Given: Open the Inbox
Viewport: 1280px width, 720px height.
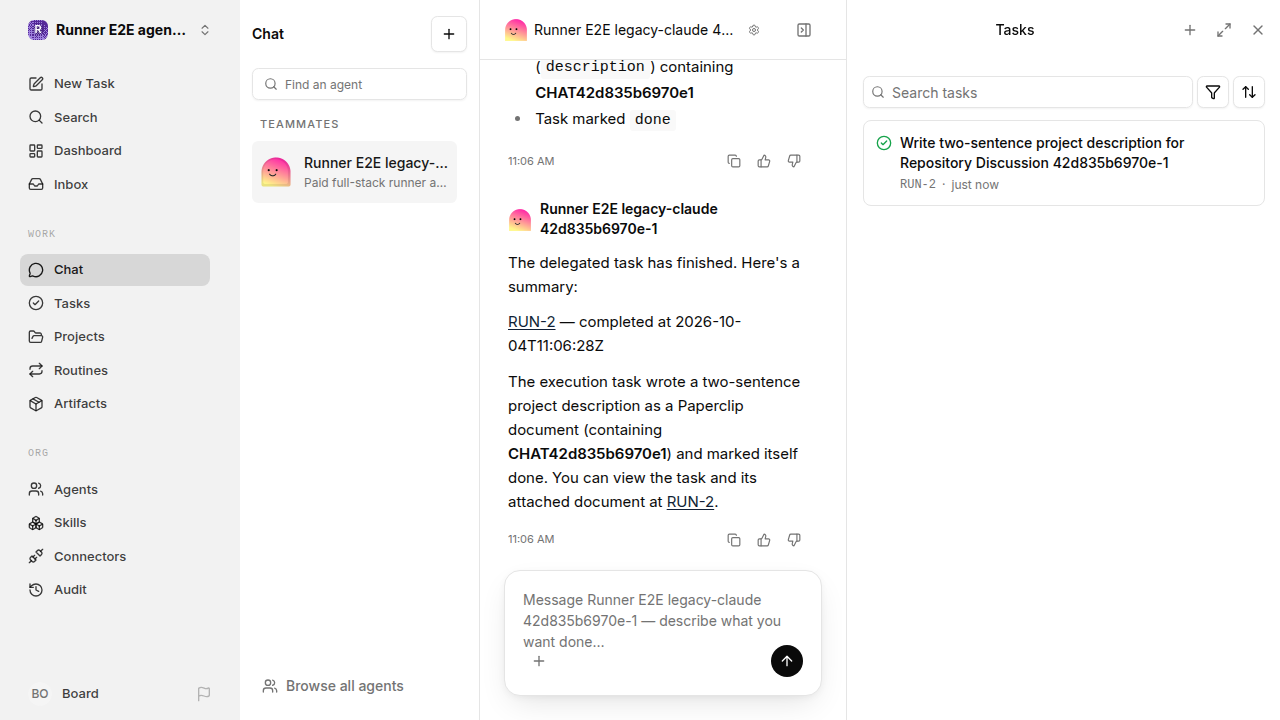Looking at the screenshot, I should click(x=115, y=185).
